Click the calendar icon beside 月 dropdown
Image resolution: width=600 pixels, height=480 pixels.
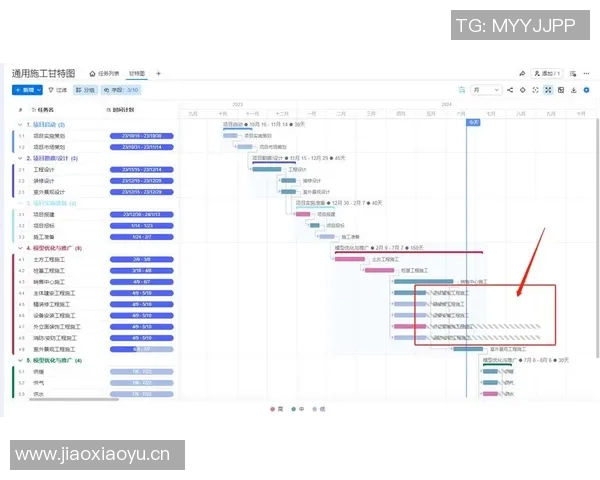pyautogui.click(x=462, y=90)
